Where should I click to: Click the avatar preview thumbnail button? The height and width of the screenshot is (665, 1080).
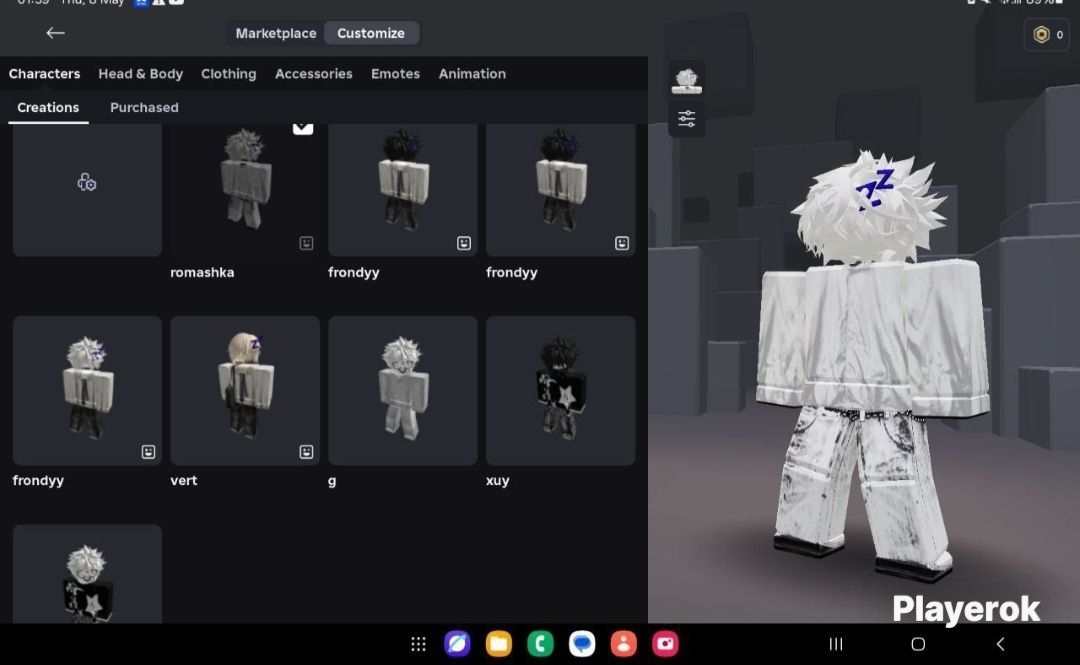tap(686, 79)
